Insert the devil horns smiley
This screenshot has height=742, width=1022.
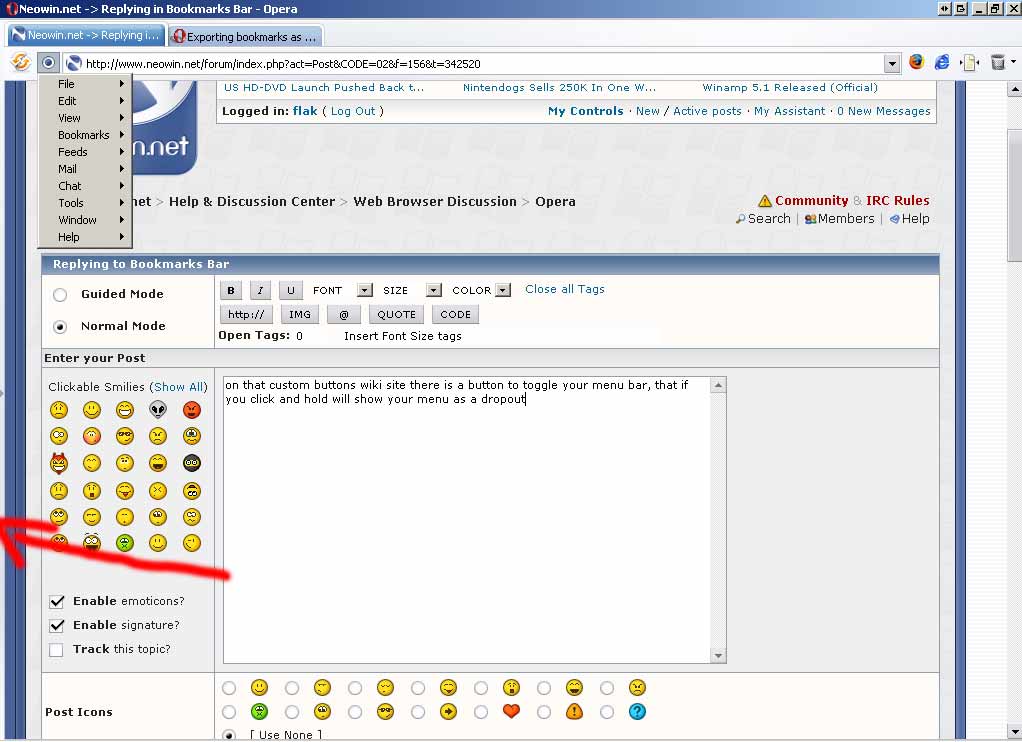pos(59,463)
